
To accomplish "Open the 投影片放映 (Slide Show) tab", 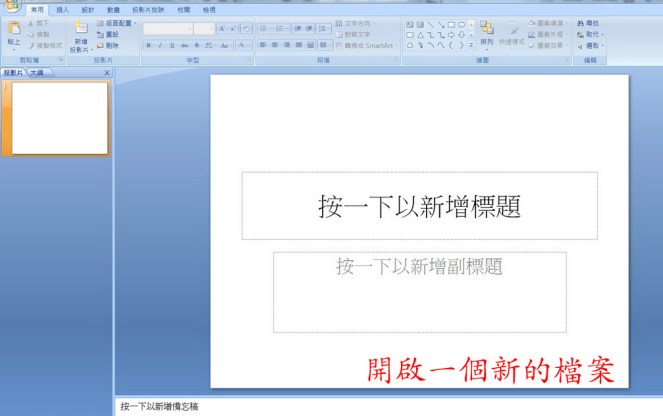I will (148, 9).
